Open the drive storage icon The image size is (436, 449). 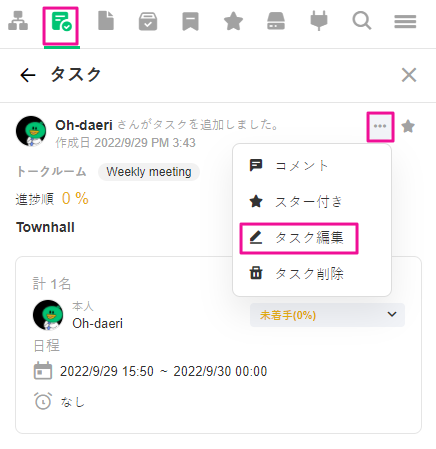276,21
